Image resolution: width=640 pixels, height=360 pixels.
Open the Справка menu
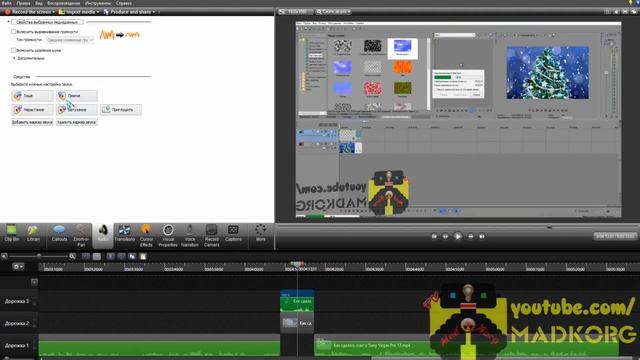point(123,3)
